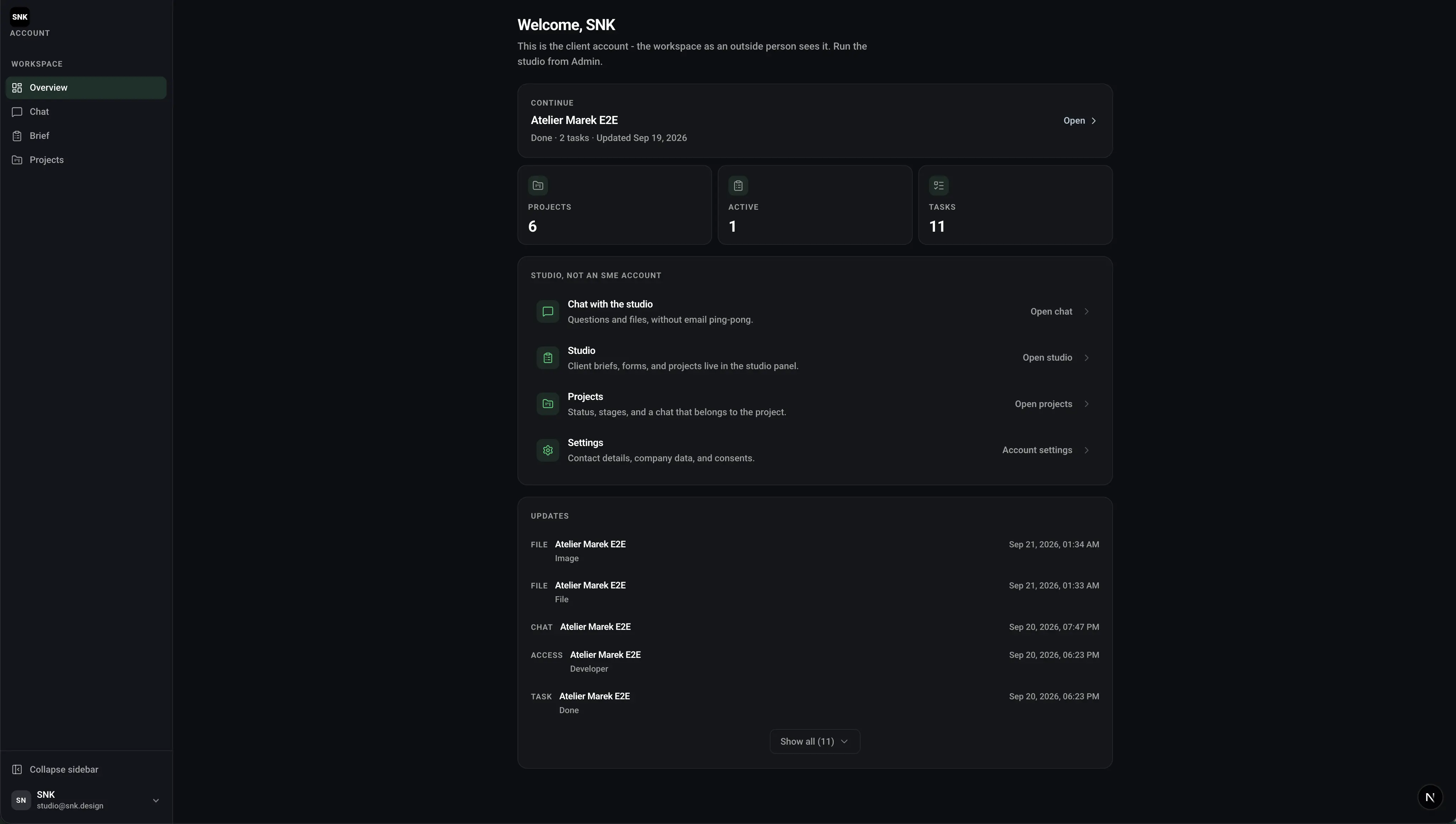Click the chevron next to Account settings

tap(1086, 451)
